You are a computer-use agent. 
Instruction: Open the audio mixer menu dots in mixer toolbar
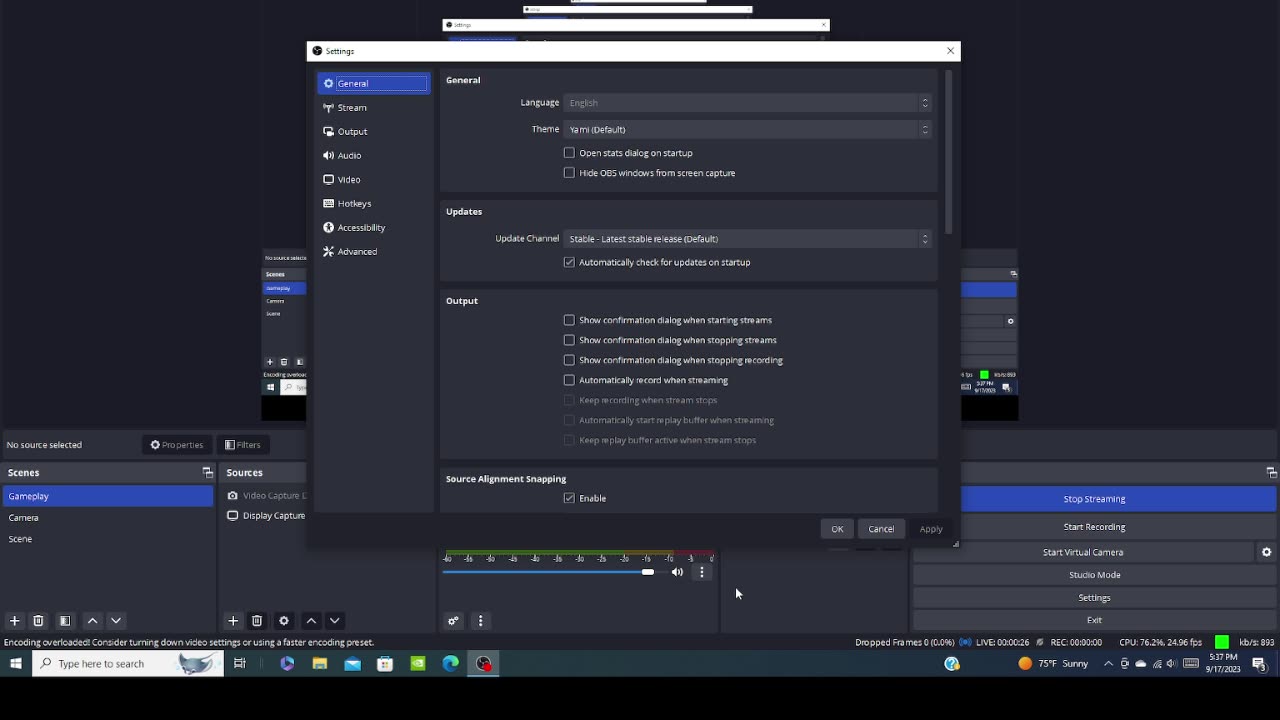(480, 621)
